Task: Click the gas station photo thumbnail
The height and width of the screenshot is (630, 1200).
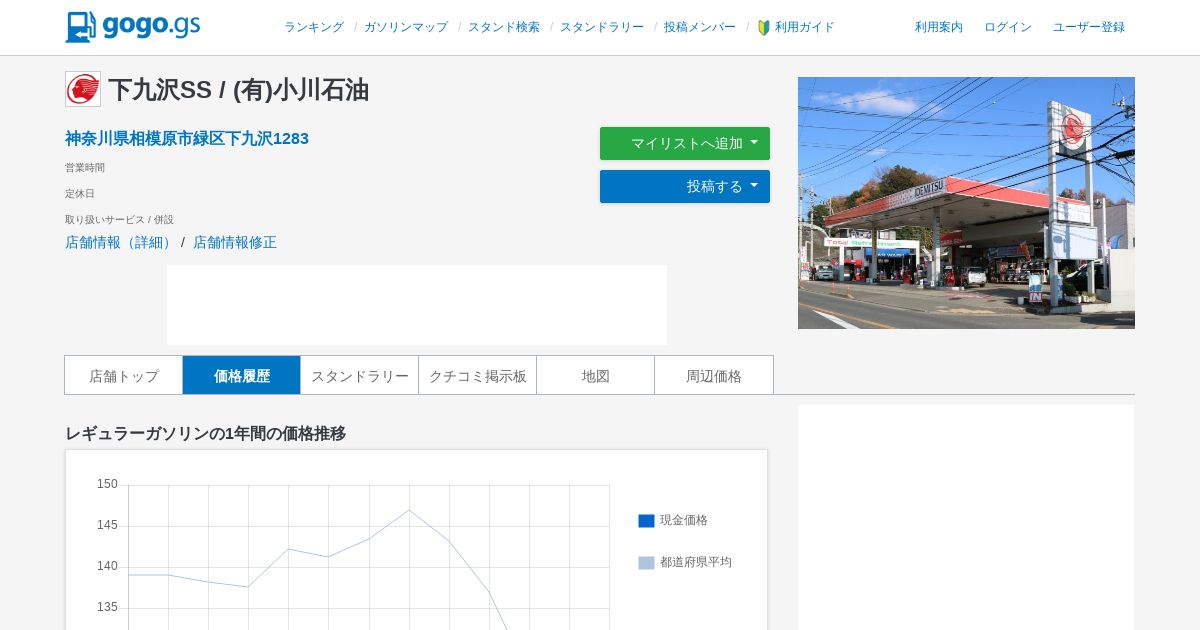Action: click(x=966, y=203)
